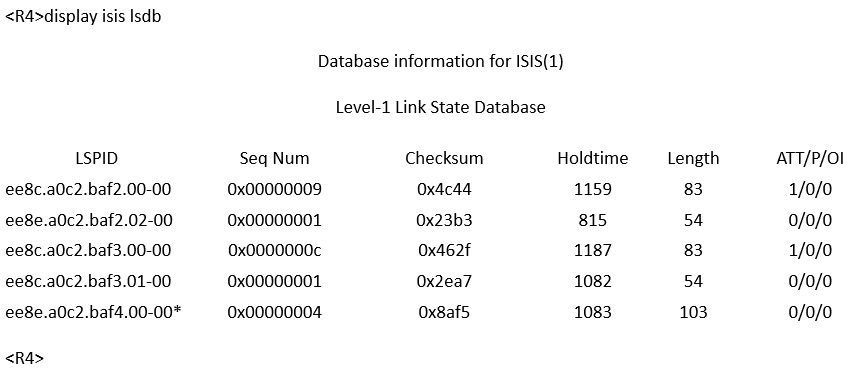850x373 pixels.
Task: Click holdtime value 1083
Action: 593,312
